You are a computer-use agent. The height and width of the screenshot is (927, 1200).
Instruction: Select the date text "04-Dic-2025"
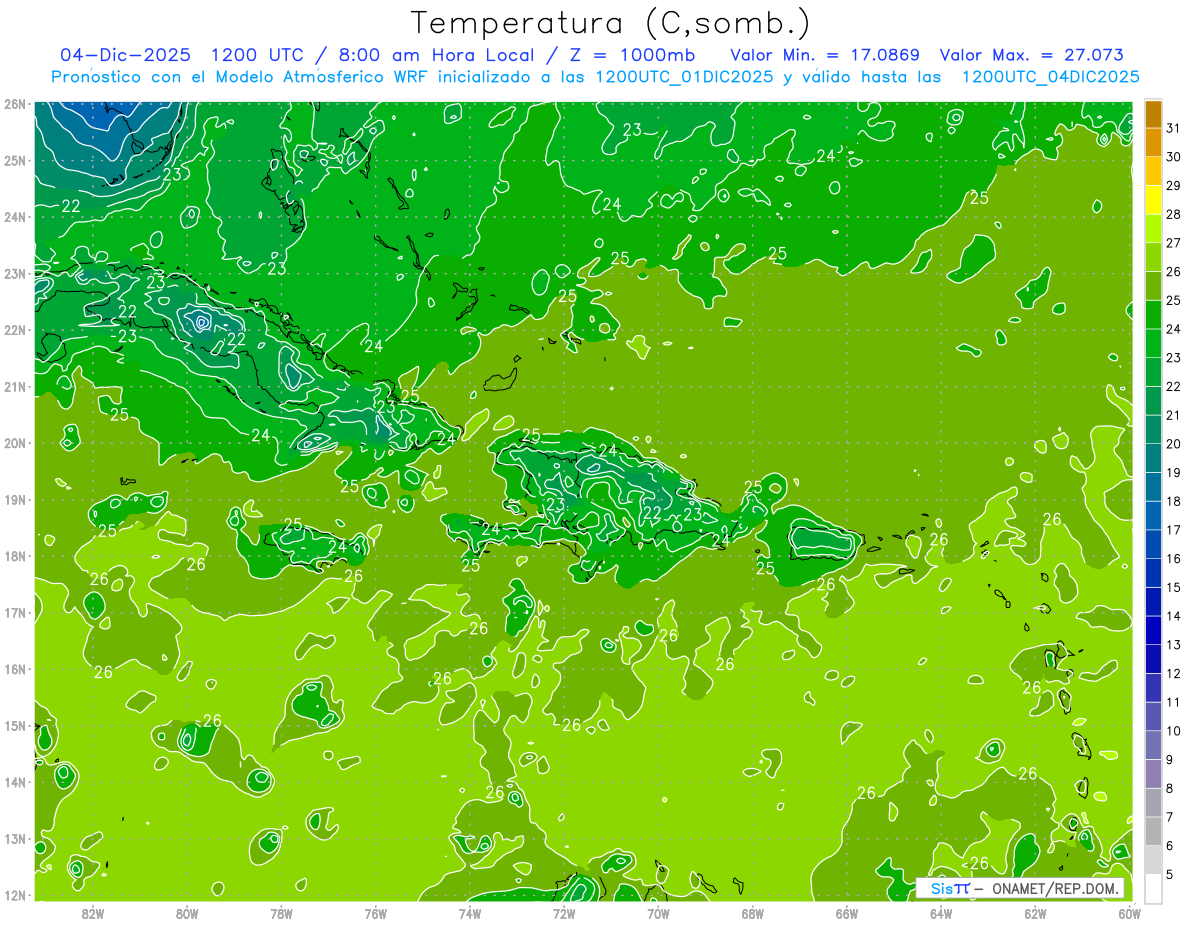tap(125, 55)
